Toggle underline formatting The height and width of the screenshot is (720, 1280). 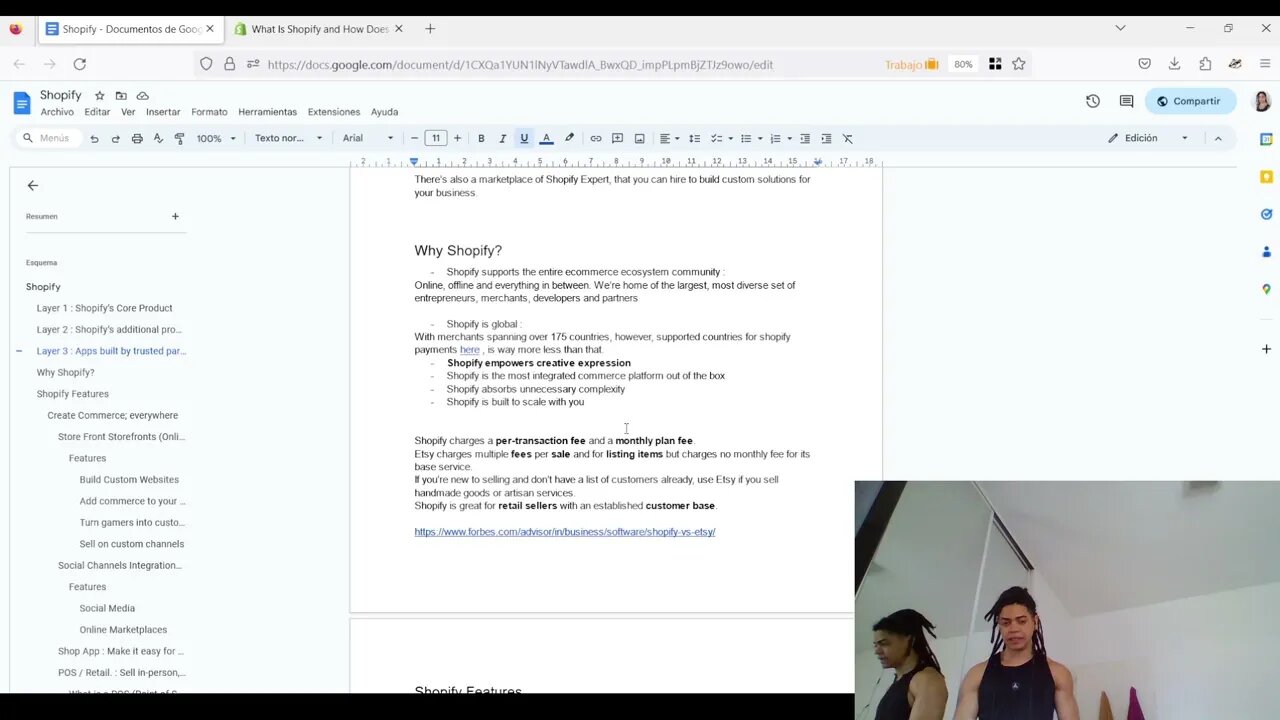click(524, 138)
